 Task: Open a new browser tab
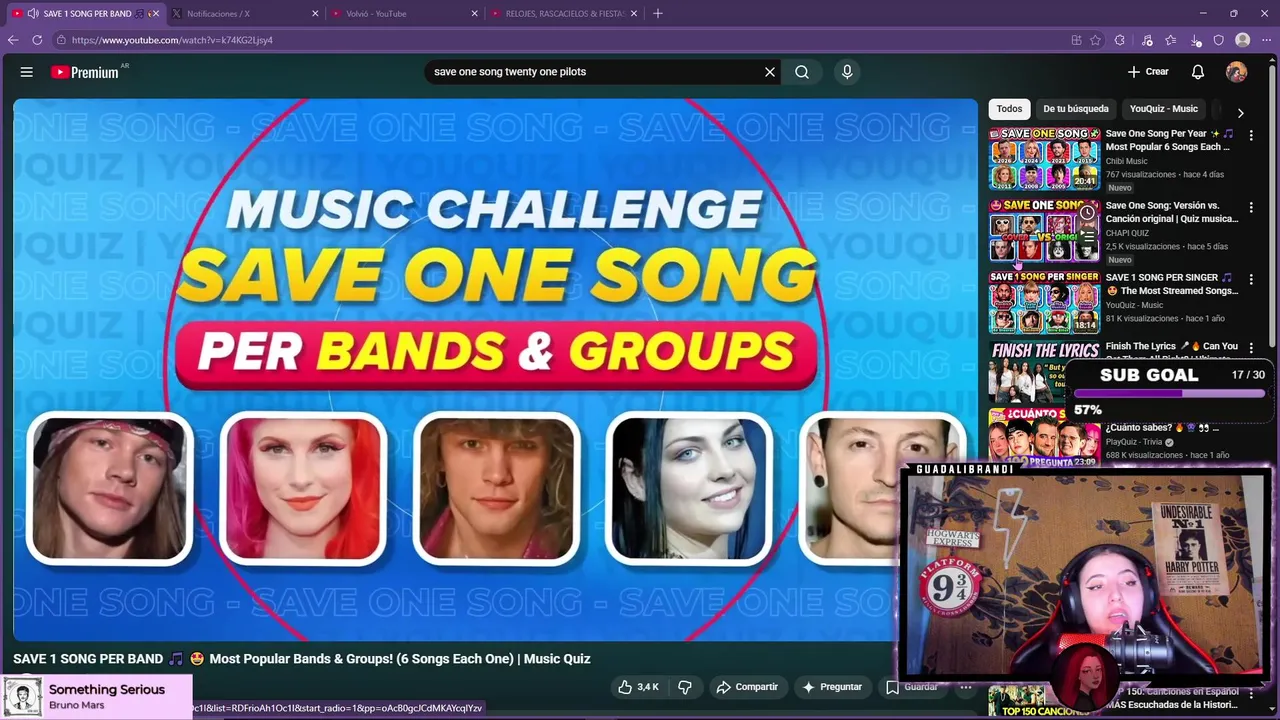[658, 14]
